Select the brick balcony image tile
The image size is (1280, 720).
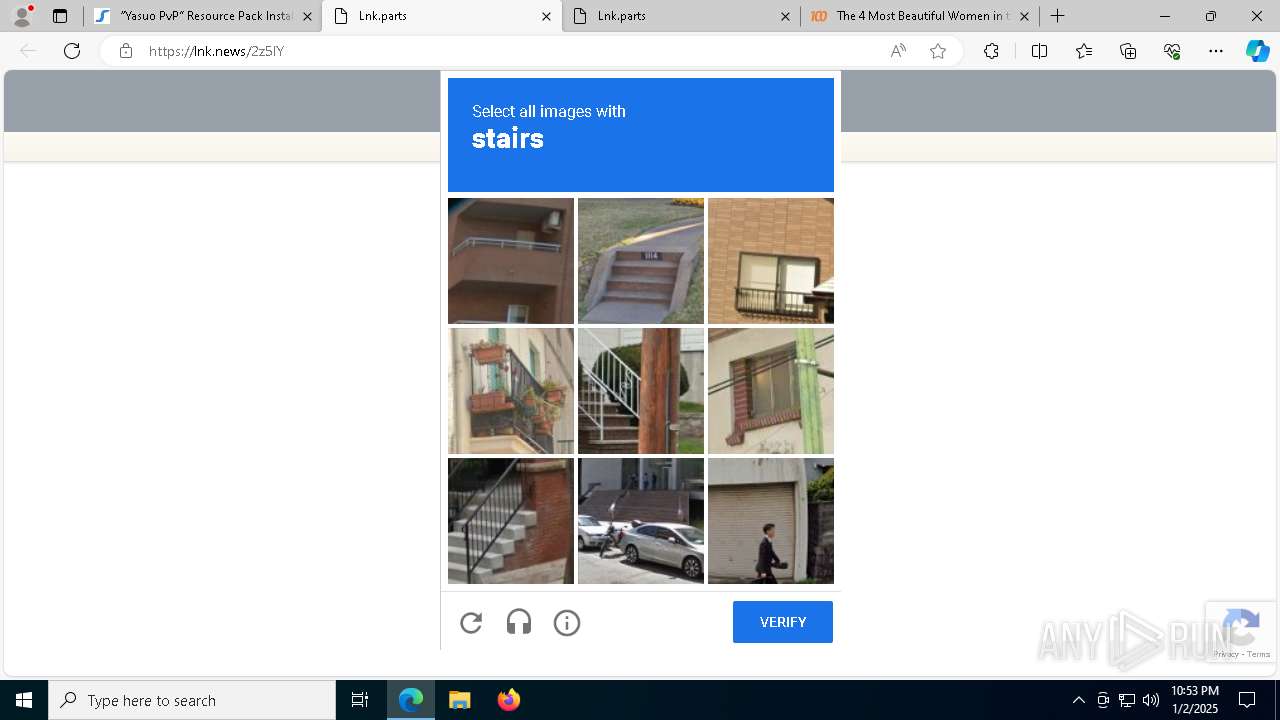click(x=511, y=261)
